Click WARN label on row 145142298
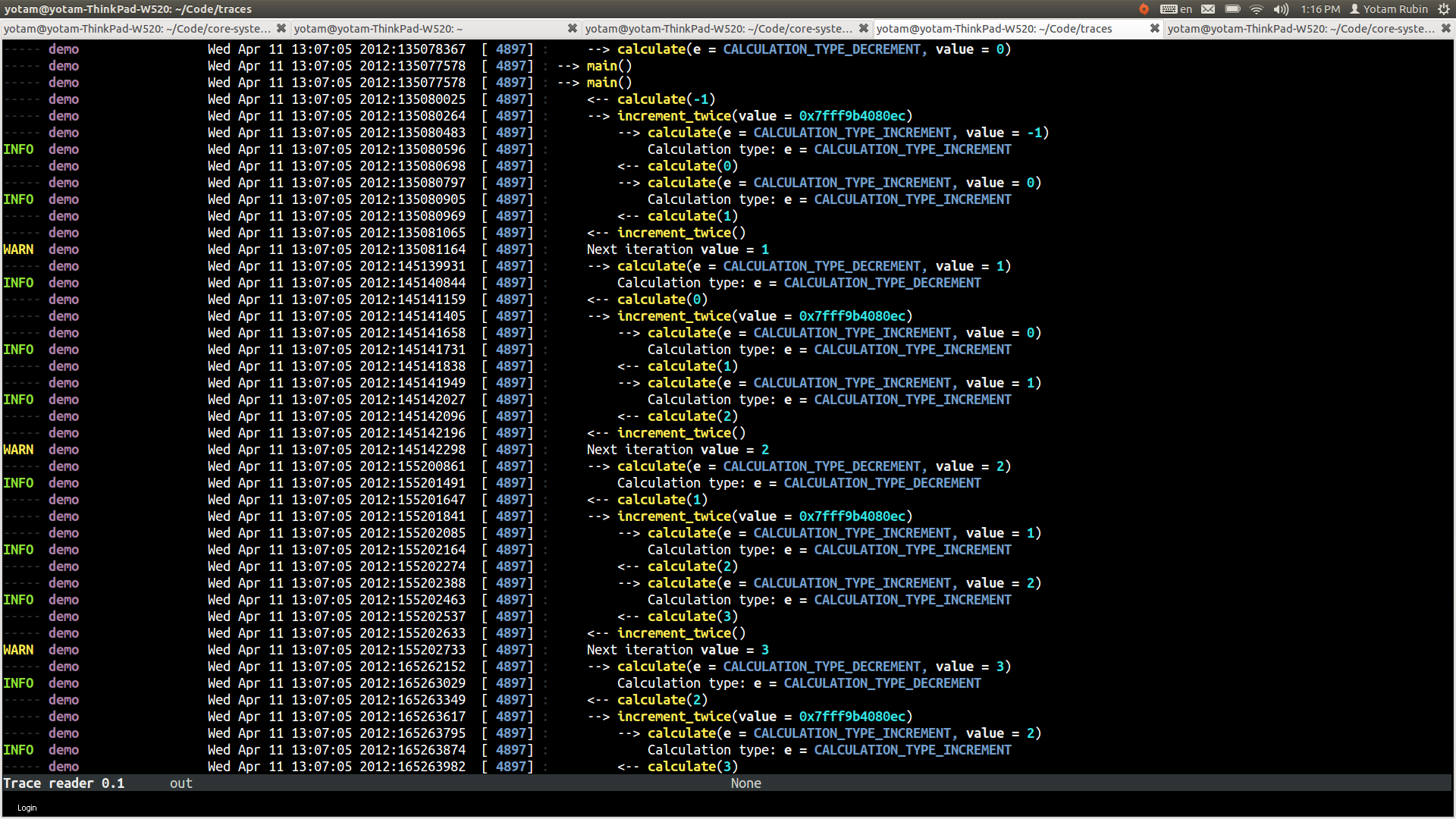The height and width of the screenshot is (819, 1456). pos(18,450)
